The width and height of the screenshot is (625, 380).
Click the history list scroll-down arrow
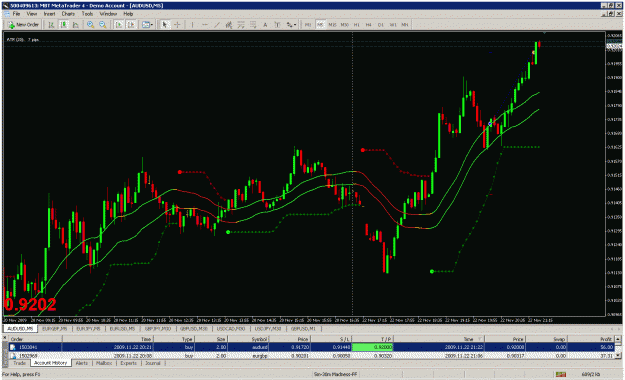(x=618, y=356)
